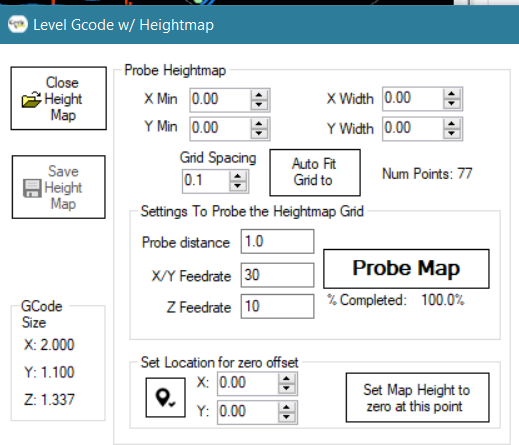Increase zero offset Y with up arrow
Screen dimensions: 519x445
[287, 407]
